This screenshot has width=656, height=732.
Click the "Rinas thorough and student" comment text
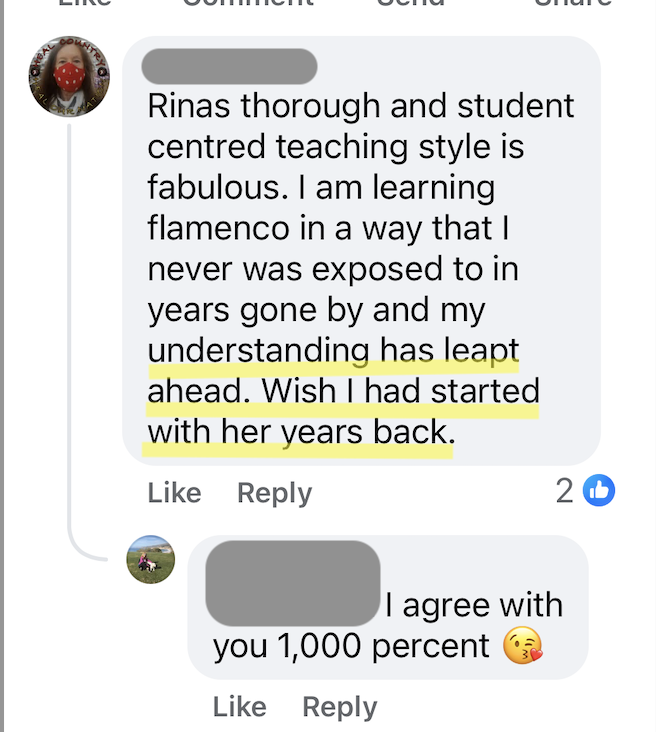click(361, 106)
